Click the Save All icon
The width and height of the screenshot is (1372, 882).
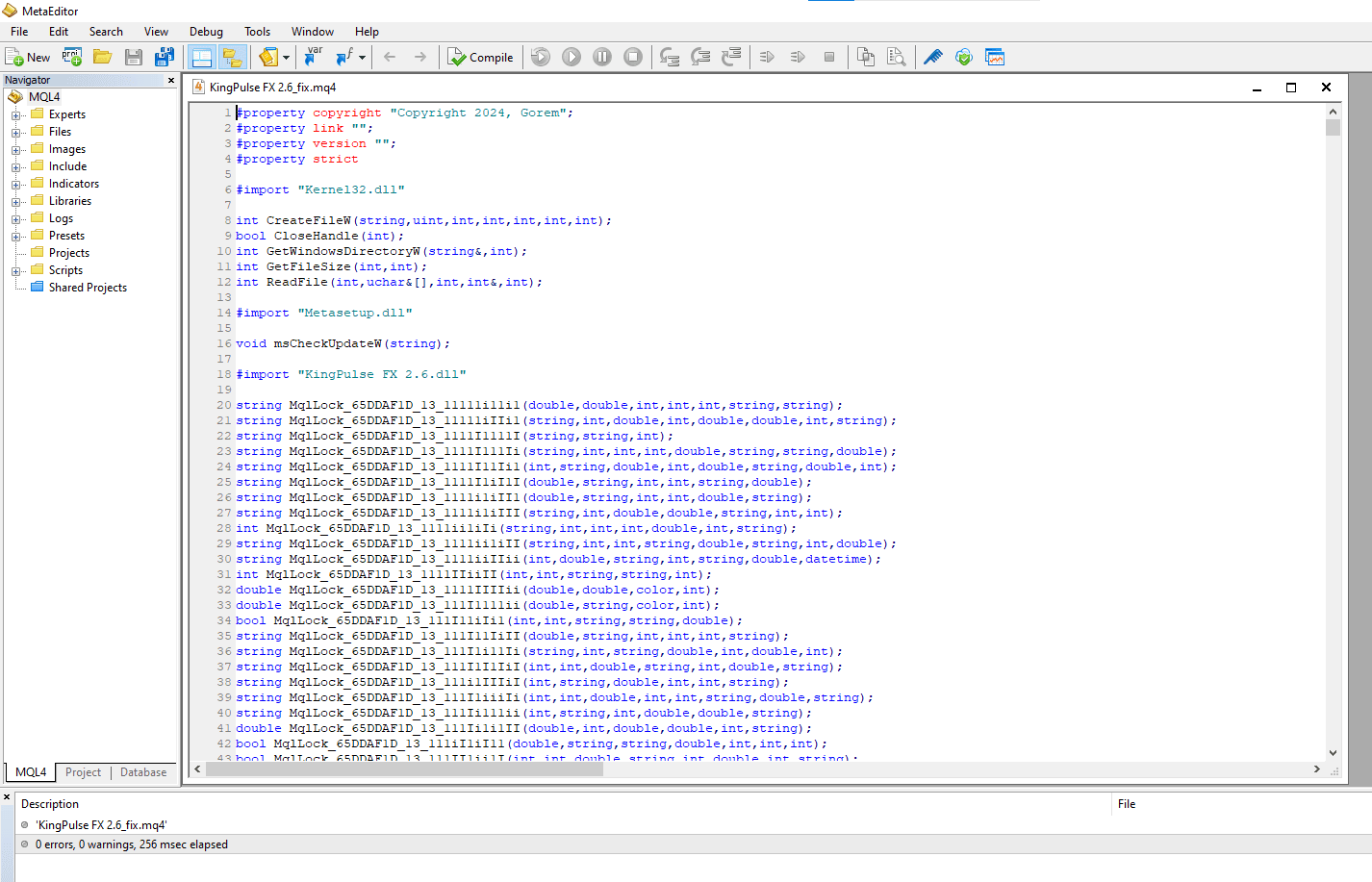coord(165,58)
